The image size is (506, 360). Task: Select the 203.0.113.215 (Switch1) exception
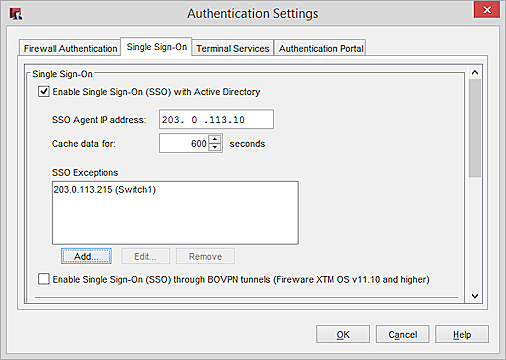tap(105, 189)
